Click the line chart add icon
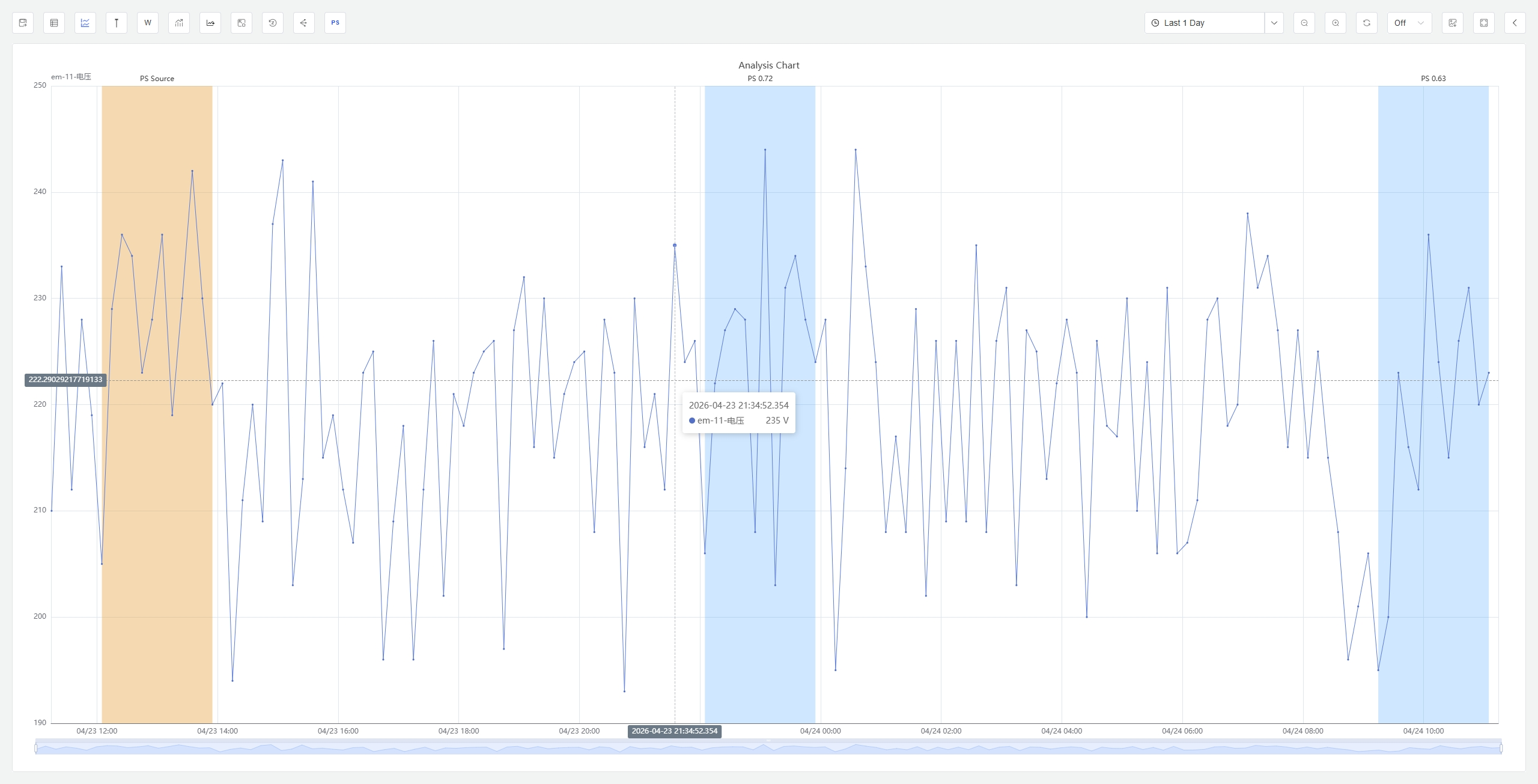This screenshot has width=1538, height=784. tap(210, 23)
